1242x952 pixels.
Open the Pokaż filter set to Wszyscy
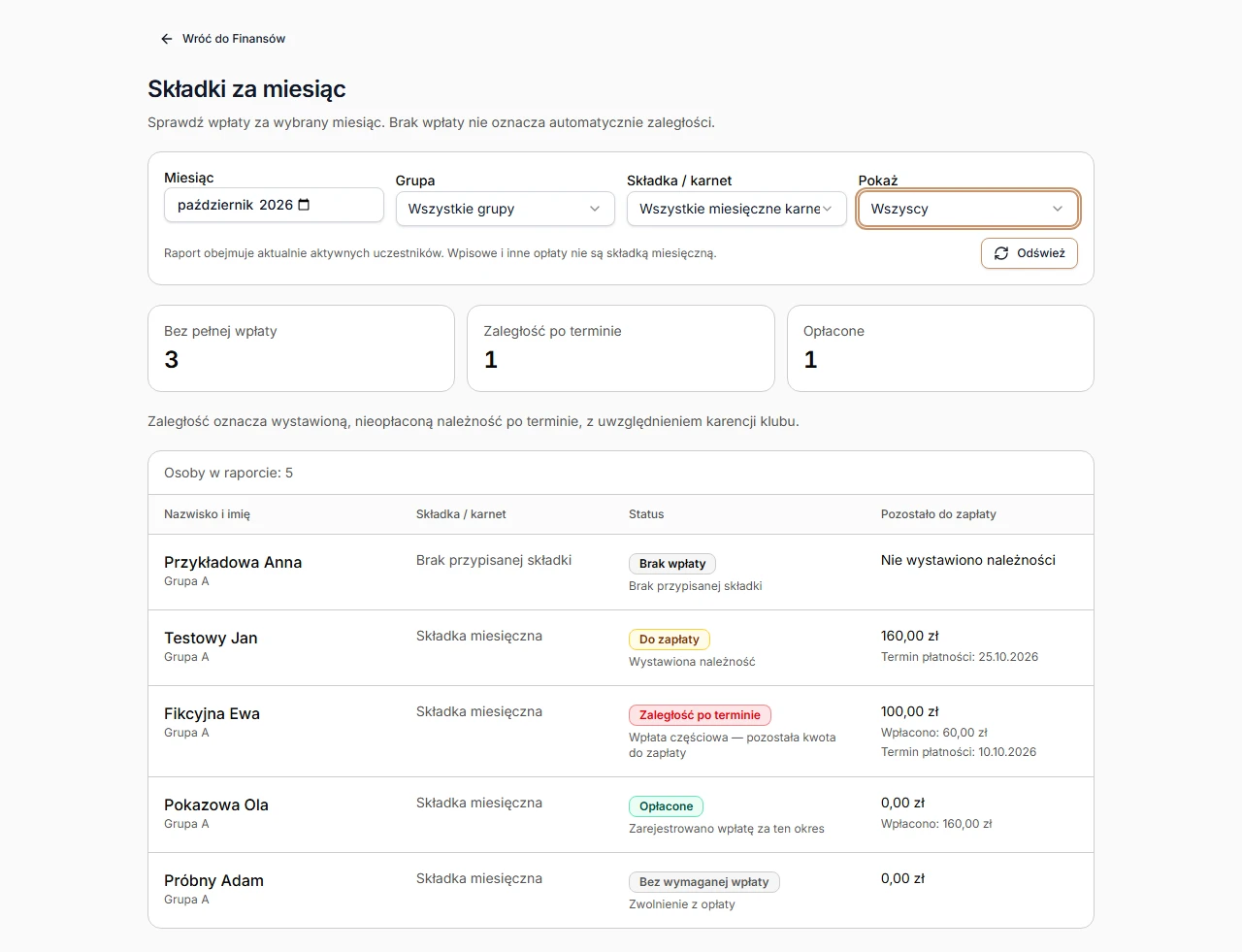click(x=968, y=209)
